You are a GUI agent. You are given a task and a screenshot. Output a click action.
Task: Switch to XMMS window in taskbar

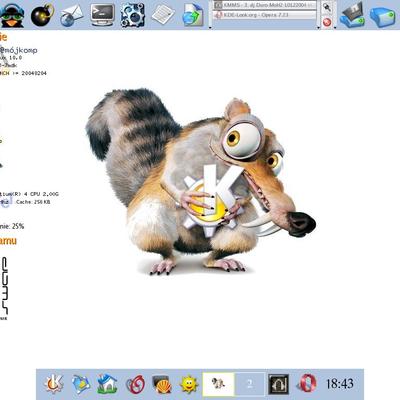coord(265,5)
